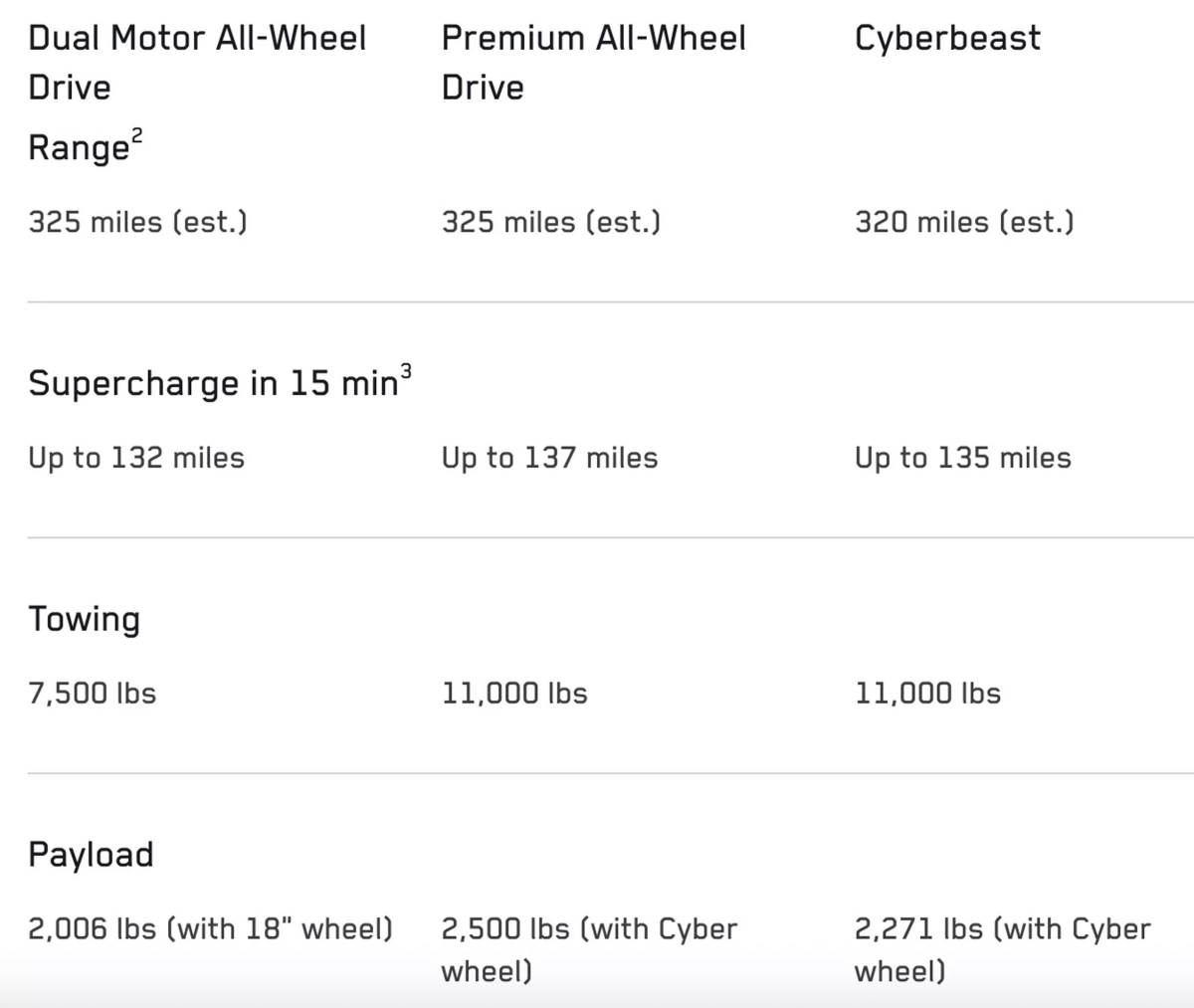Click the Up to 135 miles value
Viewport: 1194px width, 1008px height.
pyautogui.click(x=962, y=458)
